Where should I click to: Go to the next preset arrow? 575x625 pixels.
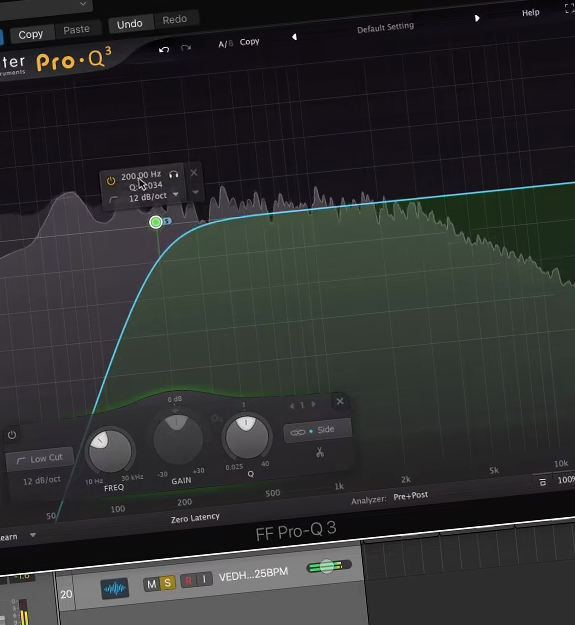point(477,18)
